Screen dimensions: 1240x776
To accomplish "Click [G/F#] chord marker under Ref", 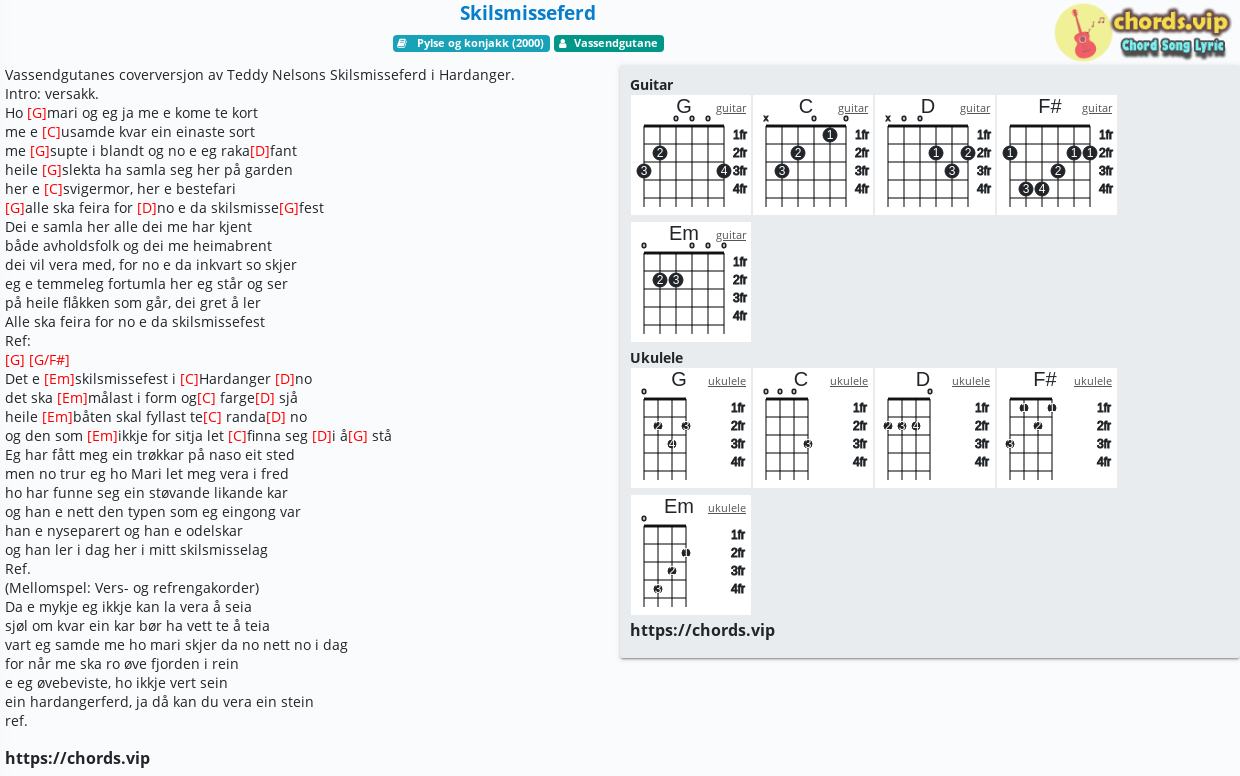I will [49, 360].
